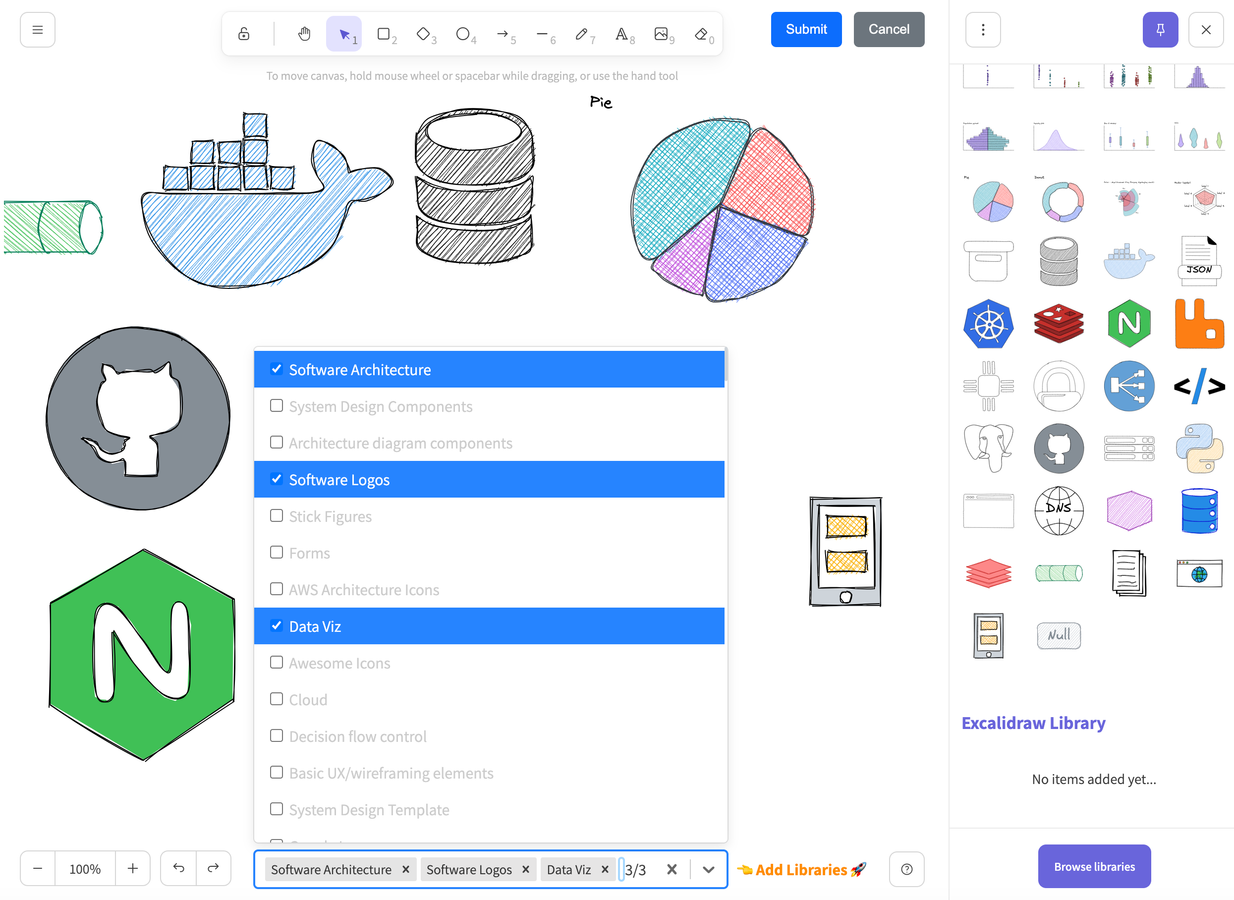Open the hamburger main menu
The image size is (1234, 900).
pos(38,30)
